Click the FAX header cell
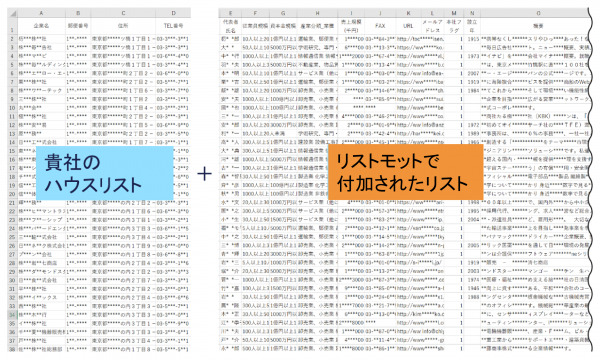Viewport: 600px width, 360px height. pyautogui.click(x=380, y=26)
